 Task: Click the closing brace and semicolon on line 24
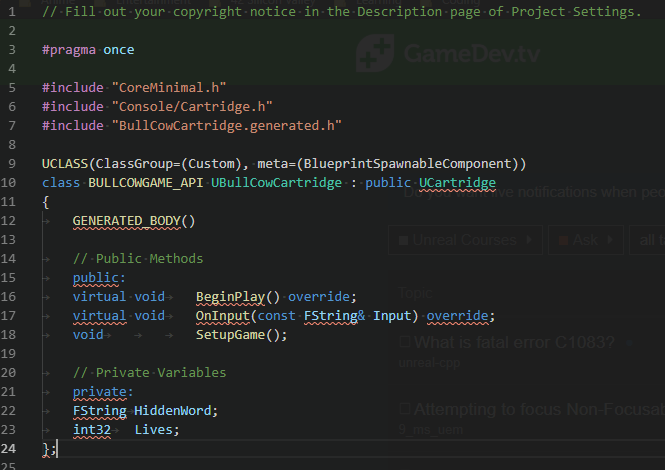click(x=49, y=449)
